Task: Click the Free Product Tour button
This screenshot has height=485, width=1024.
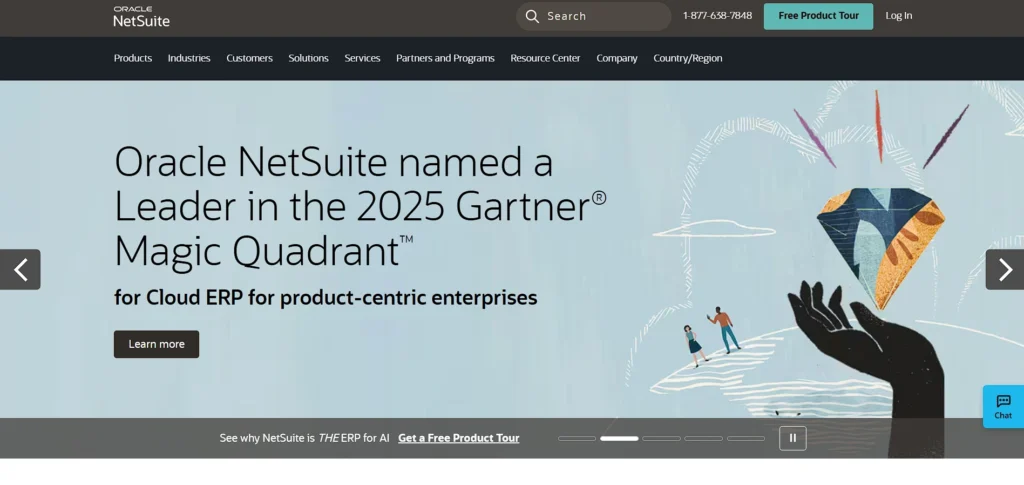Action: 818,16
